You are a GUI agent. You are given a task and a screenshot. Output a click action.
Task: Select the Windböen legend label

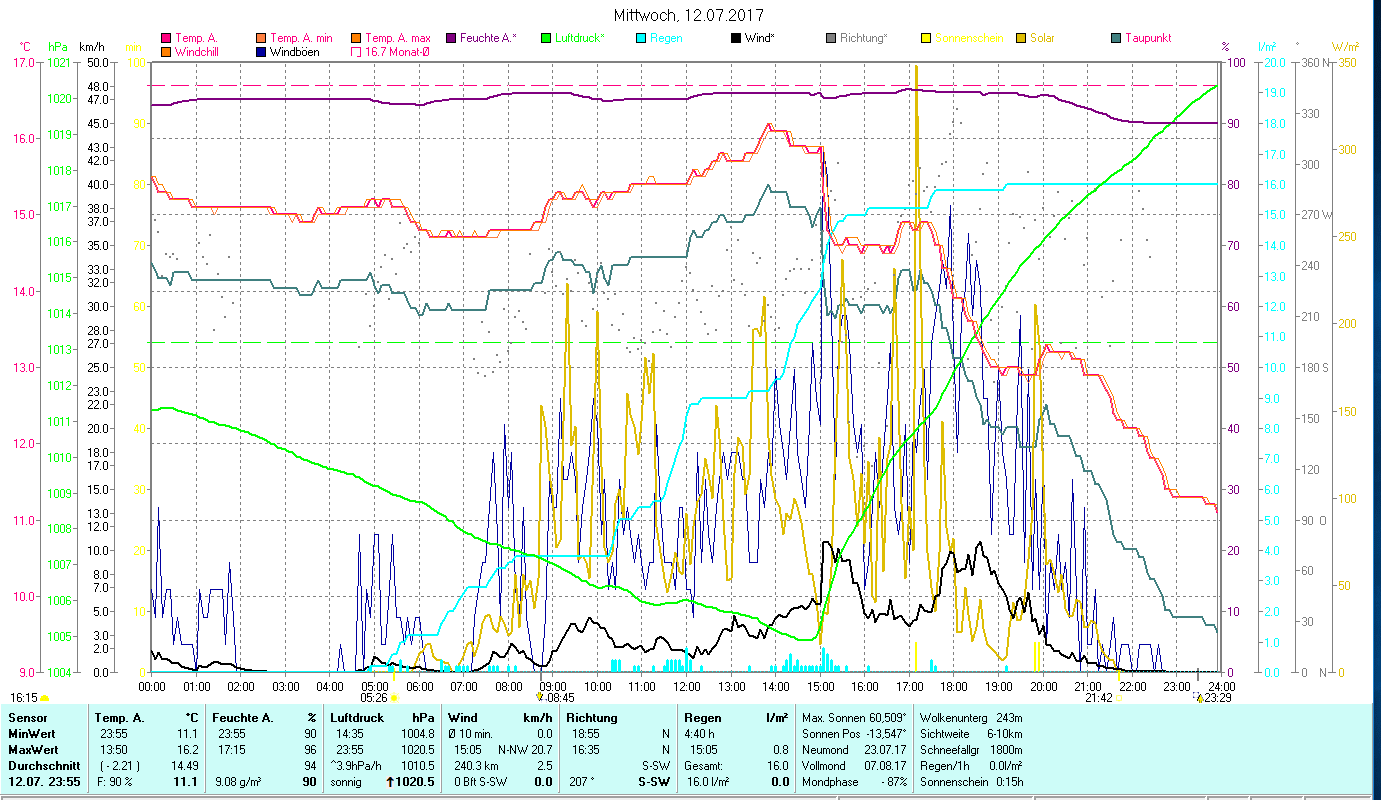[x=295, y=51]
